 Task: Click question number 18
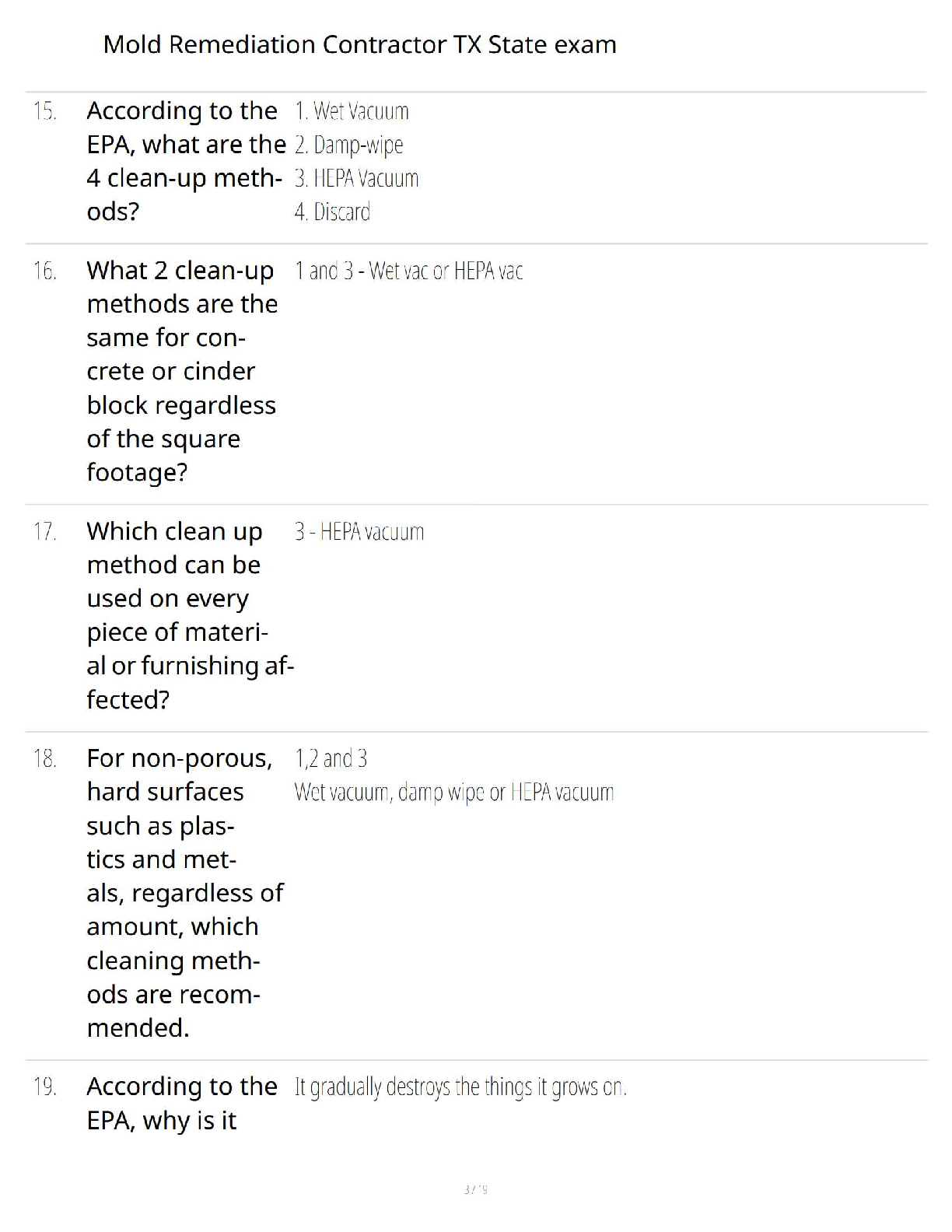pyautogui.click(x=45, y=758)
